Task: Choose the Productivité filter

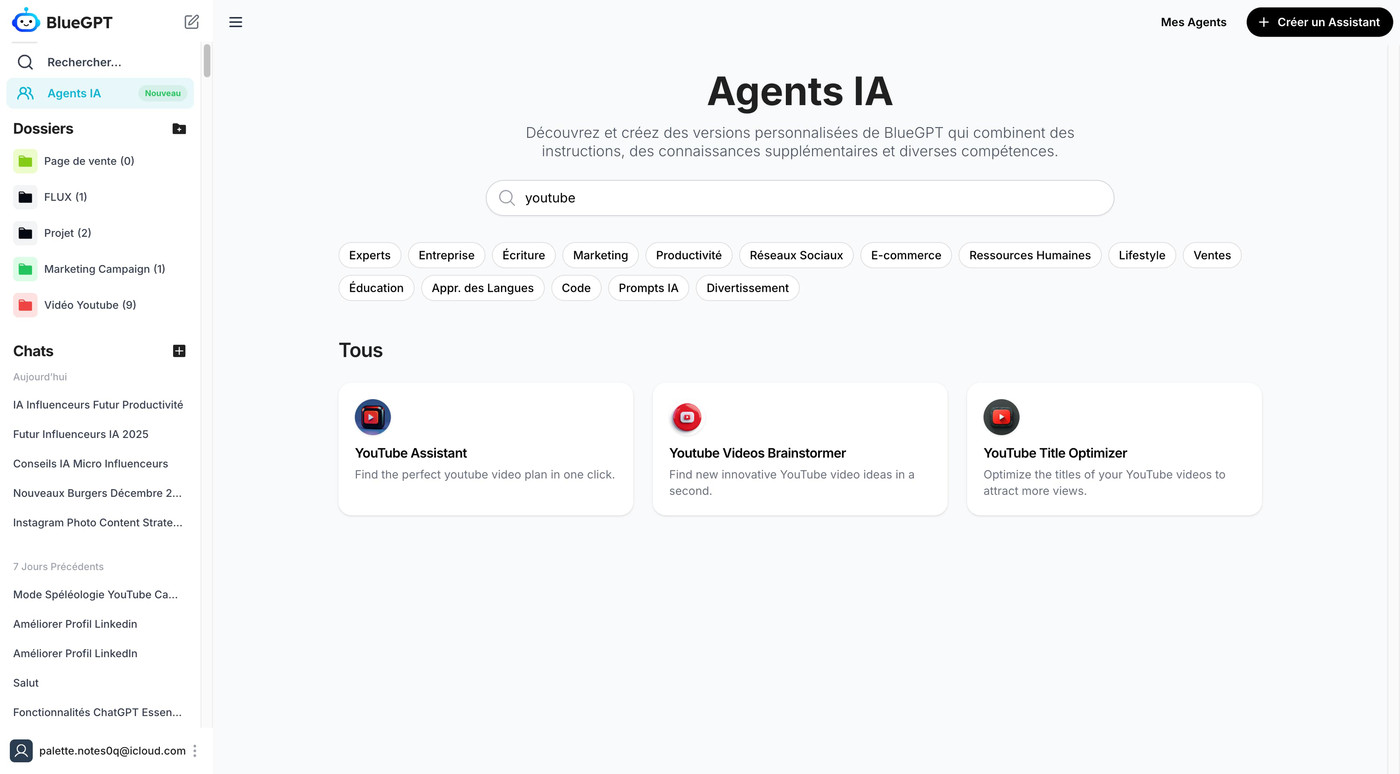Action: pyautogui.click(x=689, y=255)
